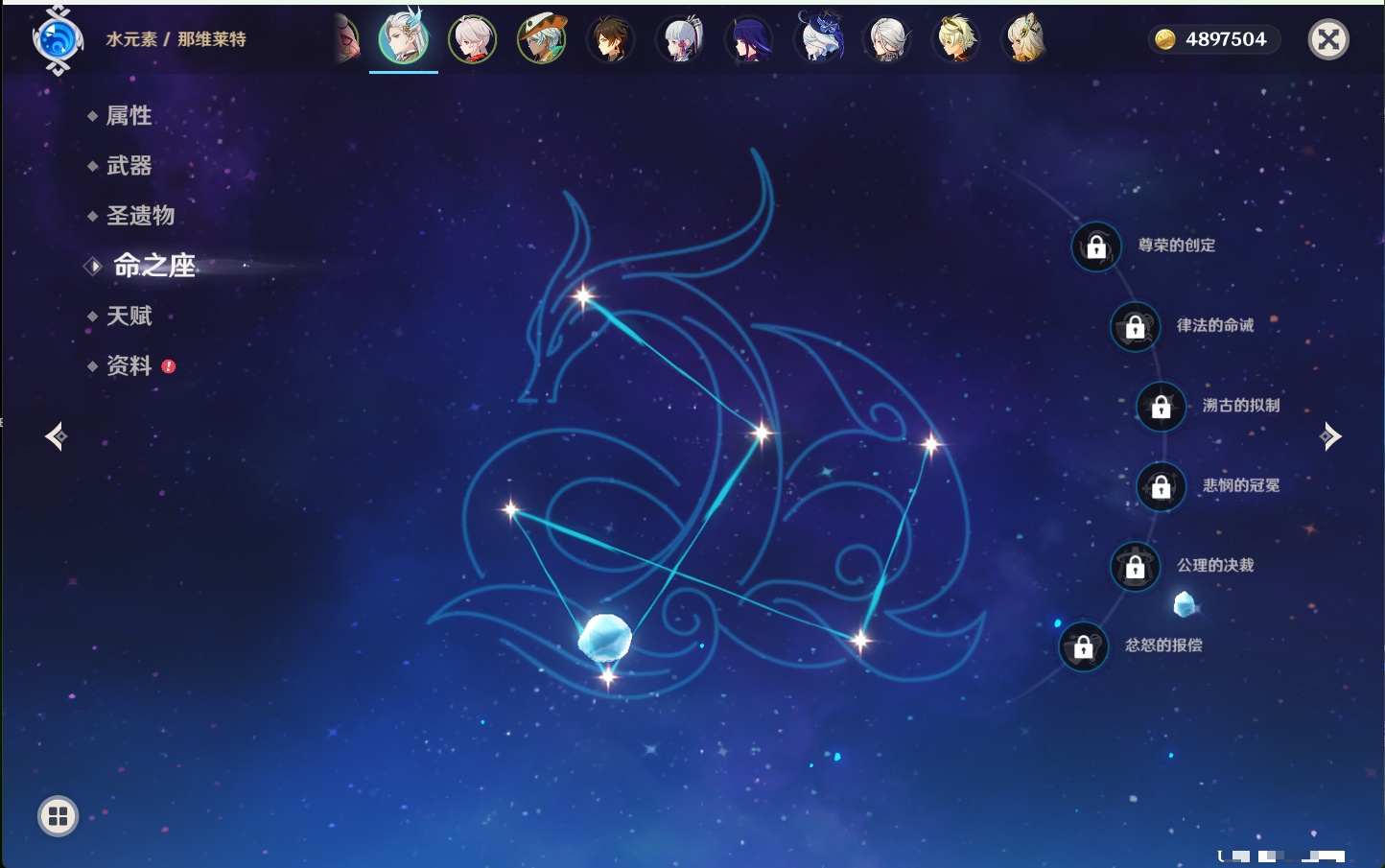Open the locked 尊荣的创定 constellation node
This screenshot has width=1385, height=868.
pos(1096,246)
